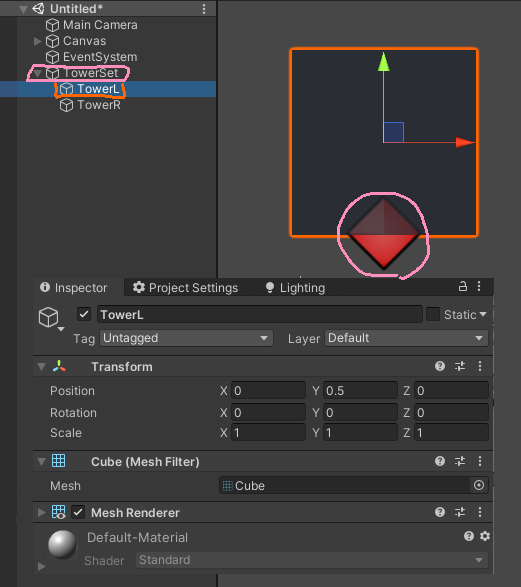Expand the Canvas hierarchy node
The width and height of the screenshot is (521, 587).
[37, 41]
